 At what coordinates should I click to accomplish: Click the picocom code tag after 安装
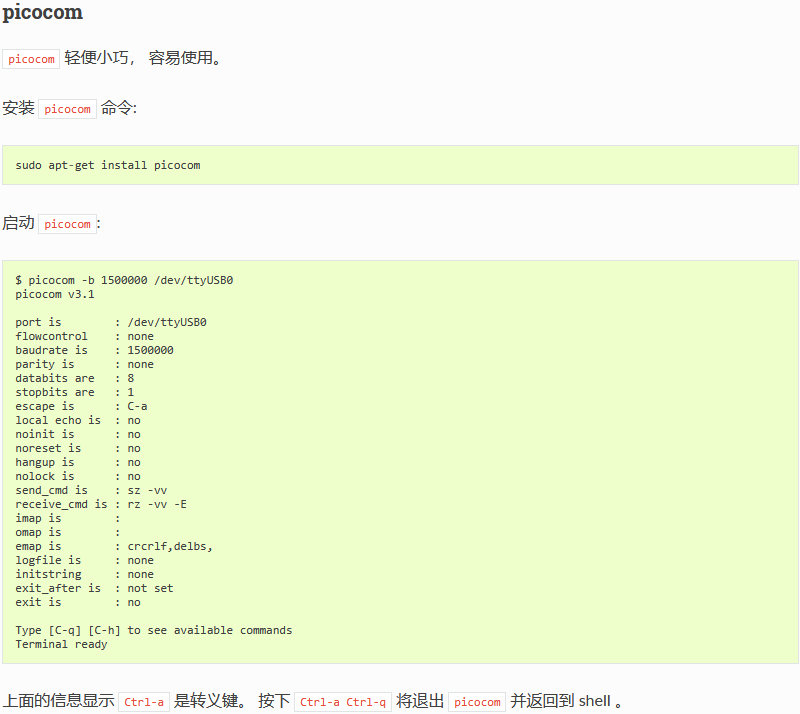tap(67, 109)
